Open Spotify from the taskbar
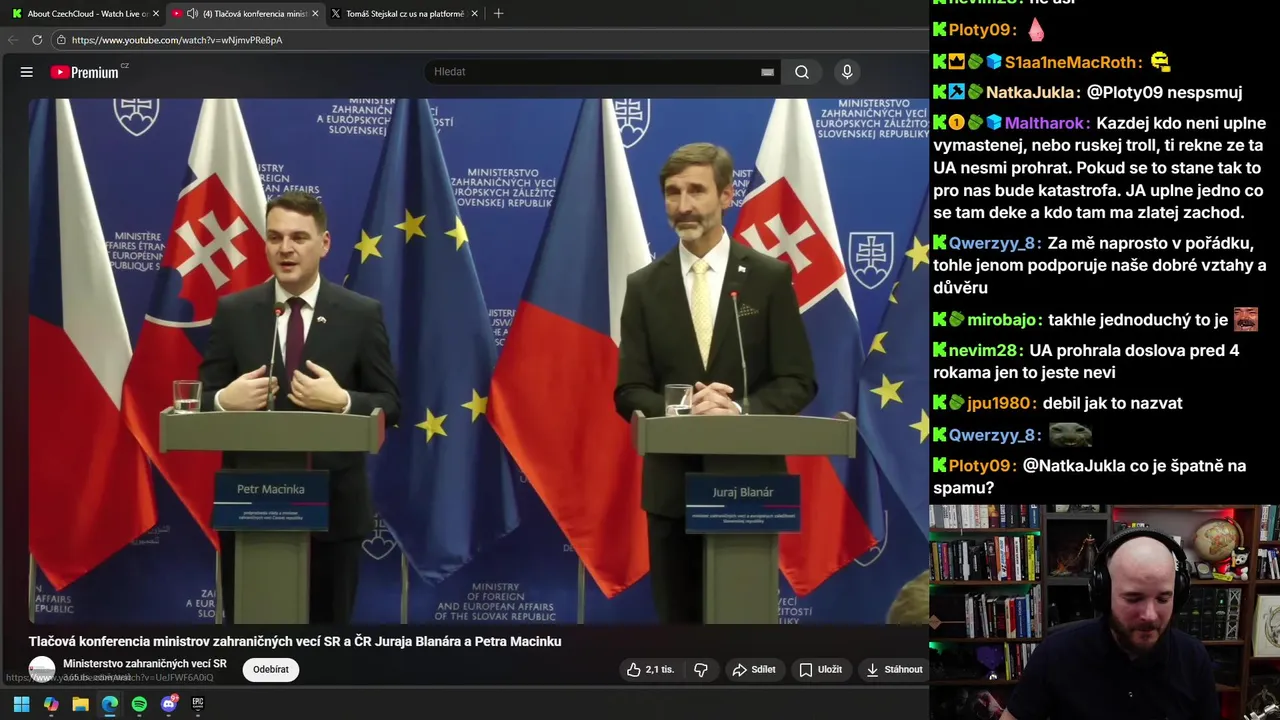The image size is (1280, 720). pos(139,704)
